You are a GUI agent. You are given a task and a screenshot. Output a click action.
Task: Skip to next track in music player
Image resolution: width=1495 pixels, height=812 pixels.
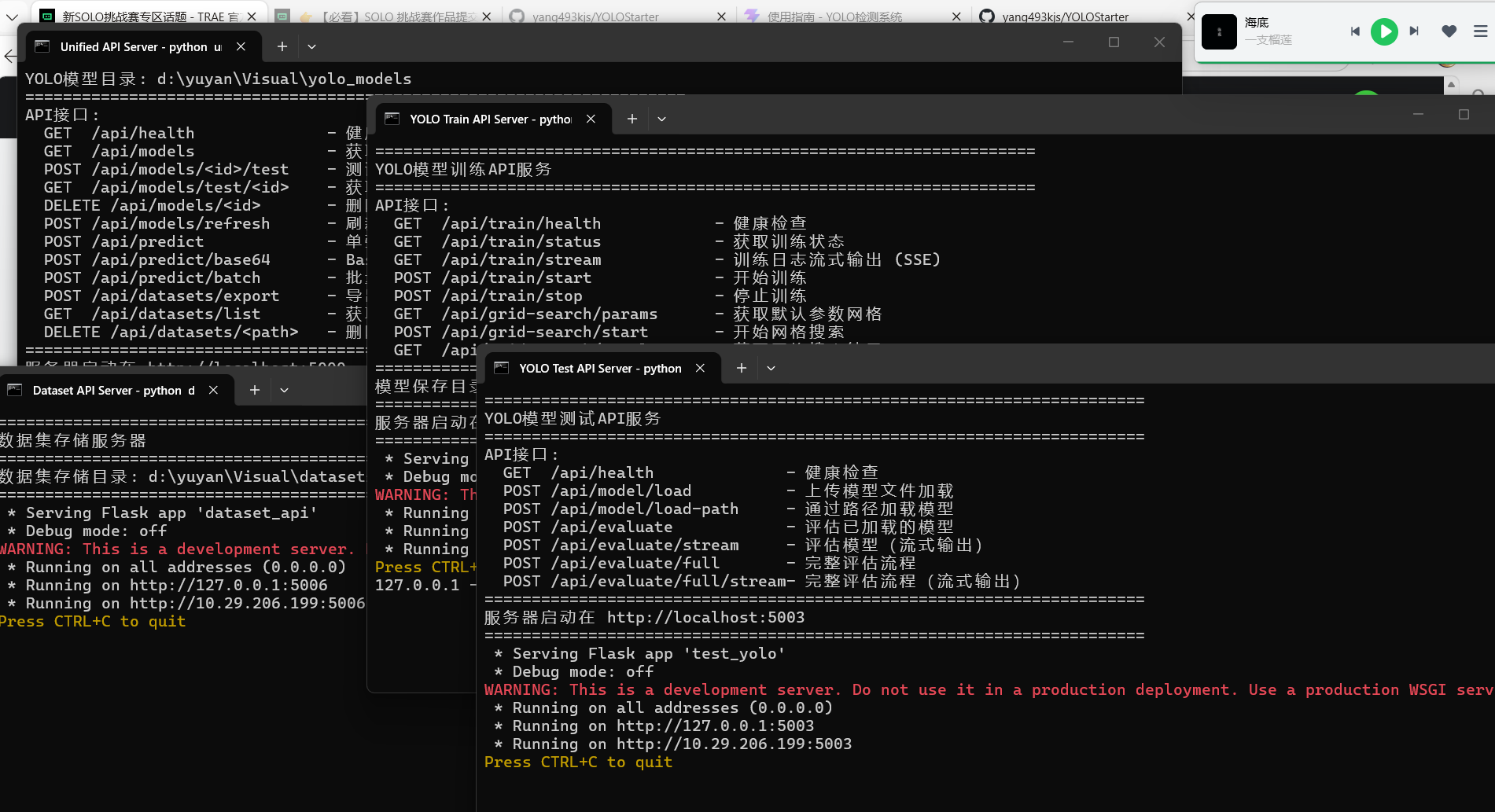tap(1414, 31)
